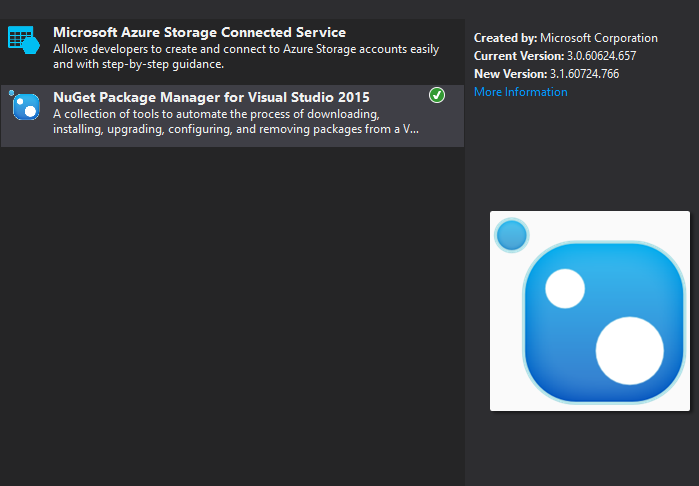Click the small blue circle on large NuGet logo

click(511, 236)
